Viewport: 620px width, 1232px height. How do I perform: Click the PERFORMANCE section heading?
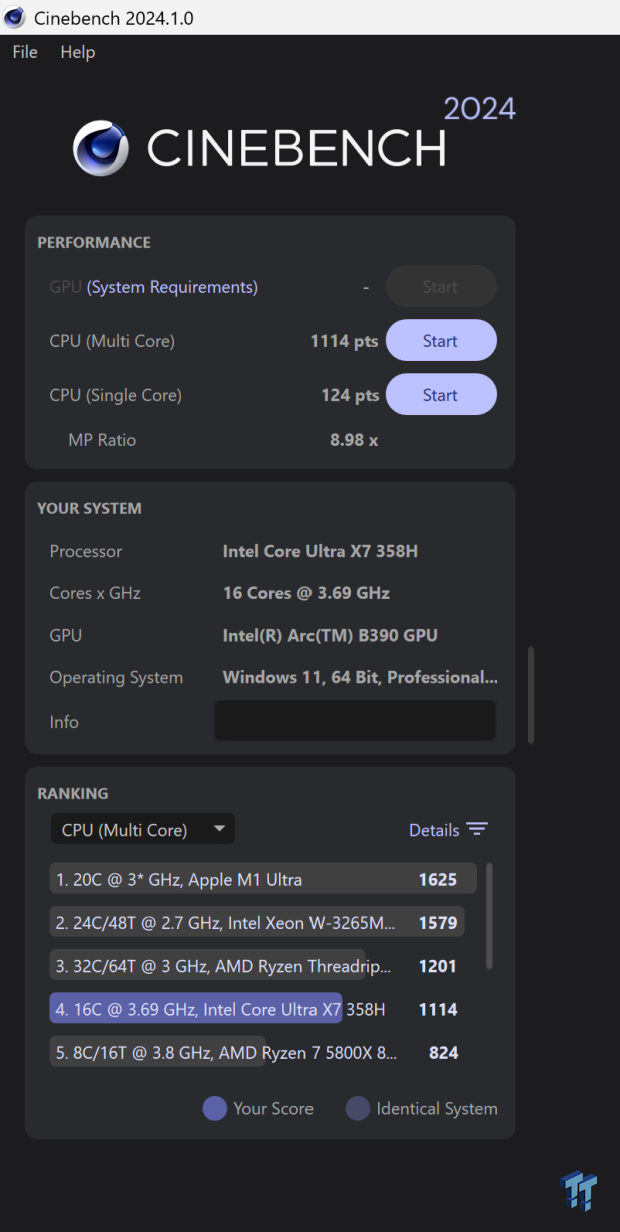pyautogui.click(x=94, y=242)
